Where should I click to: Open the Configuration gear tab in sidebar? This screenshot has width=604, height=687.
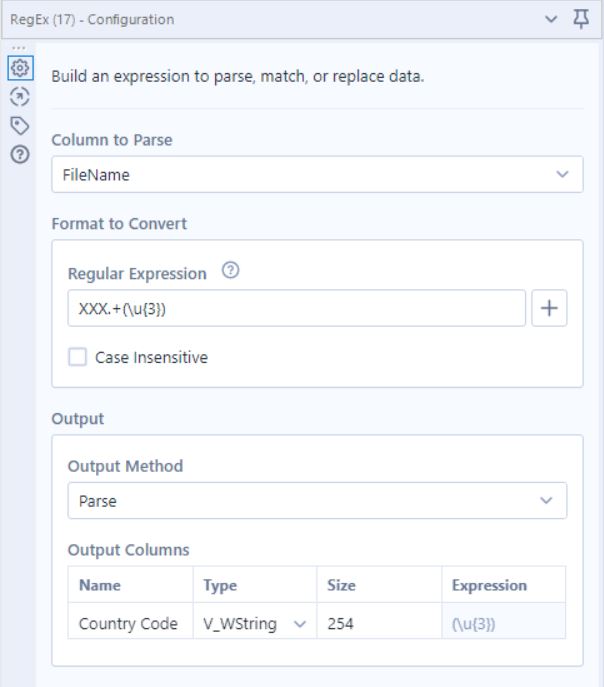coord(18,69)
